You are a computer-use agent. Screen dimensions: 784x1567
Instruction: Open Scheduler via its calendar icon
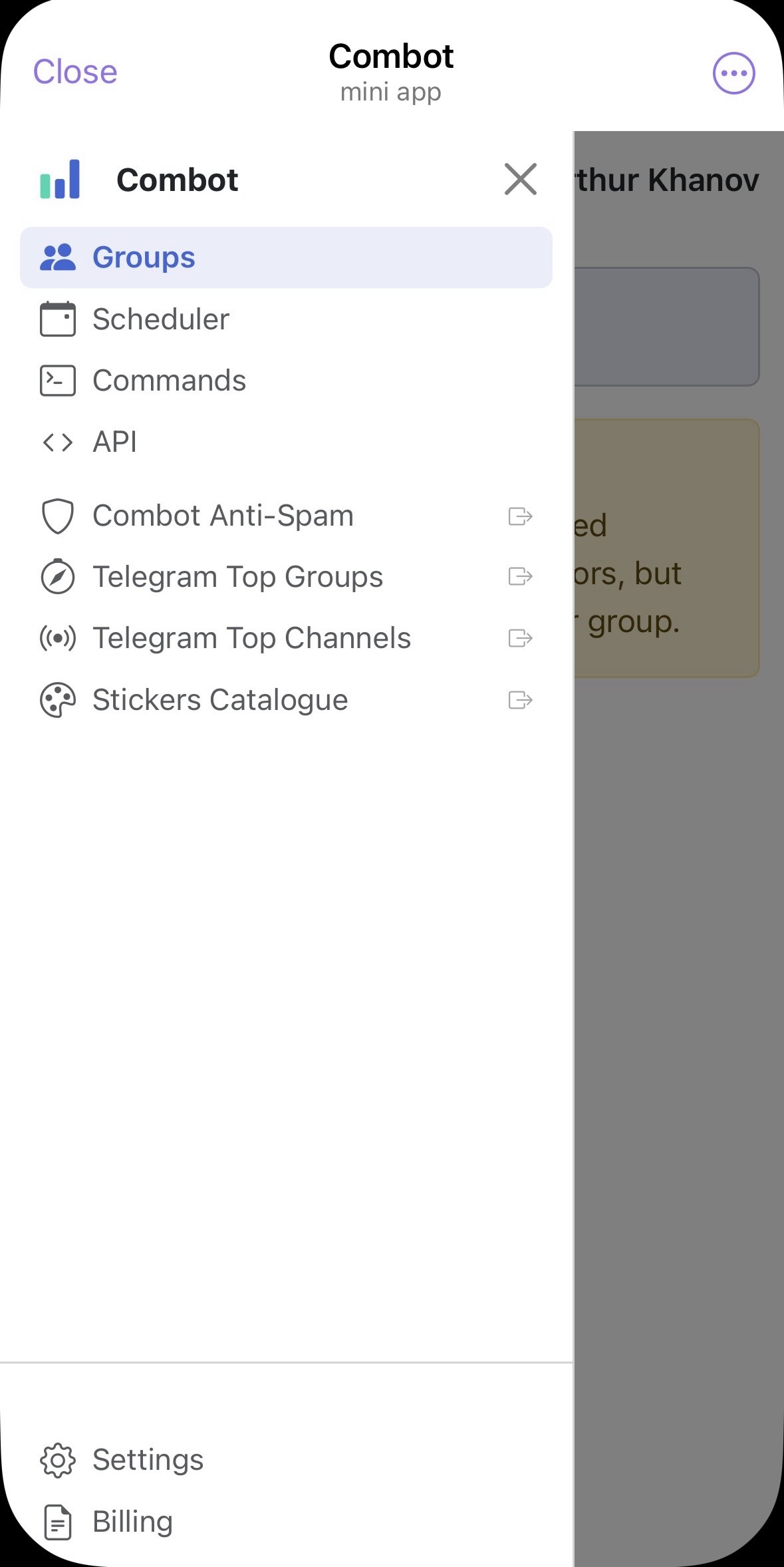tap(58, 319)
